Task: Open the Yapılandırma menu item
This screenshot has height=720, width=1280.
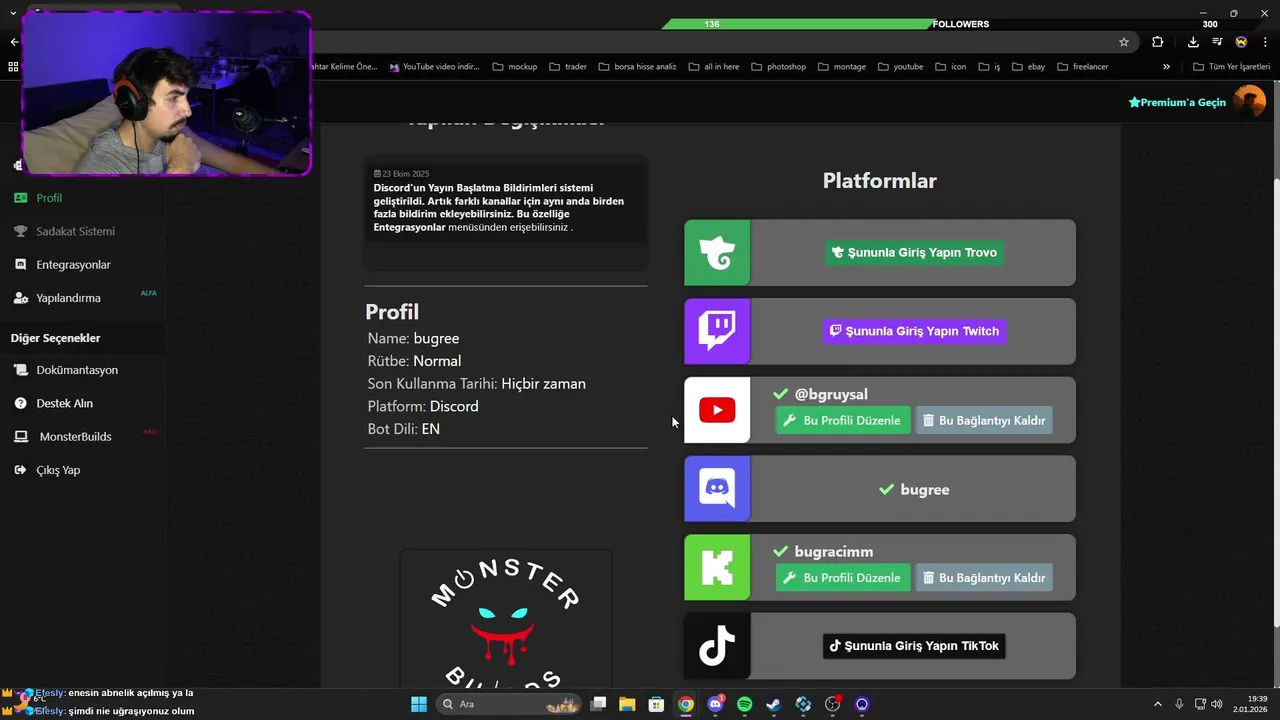Action: click(68, 298)
